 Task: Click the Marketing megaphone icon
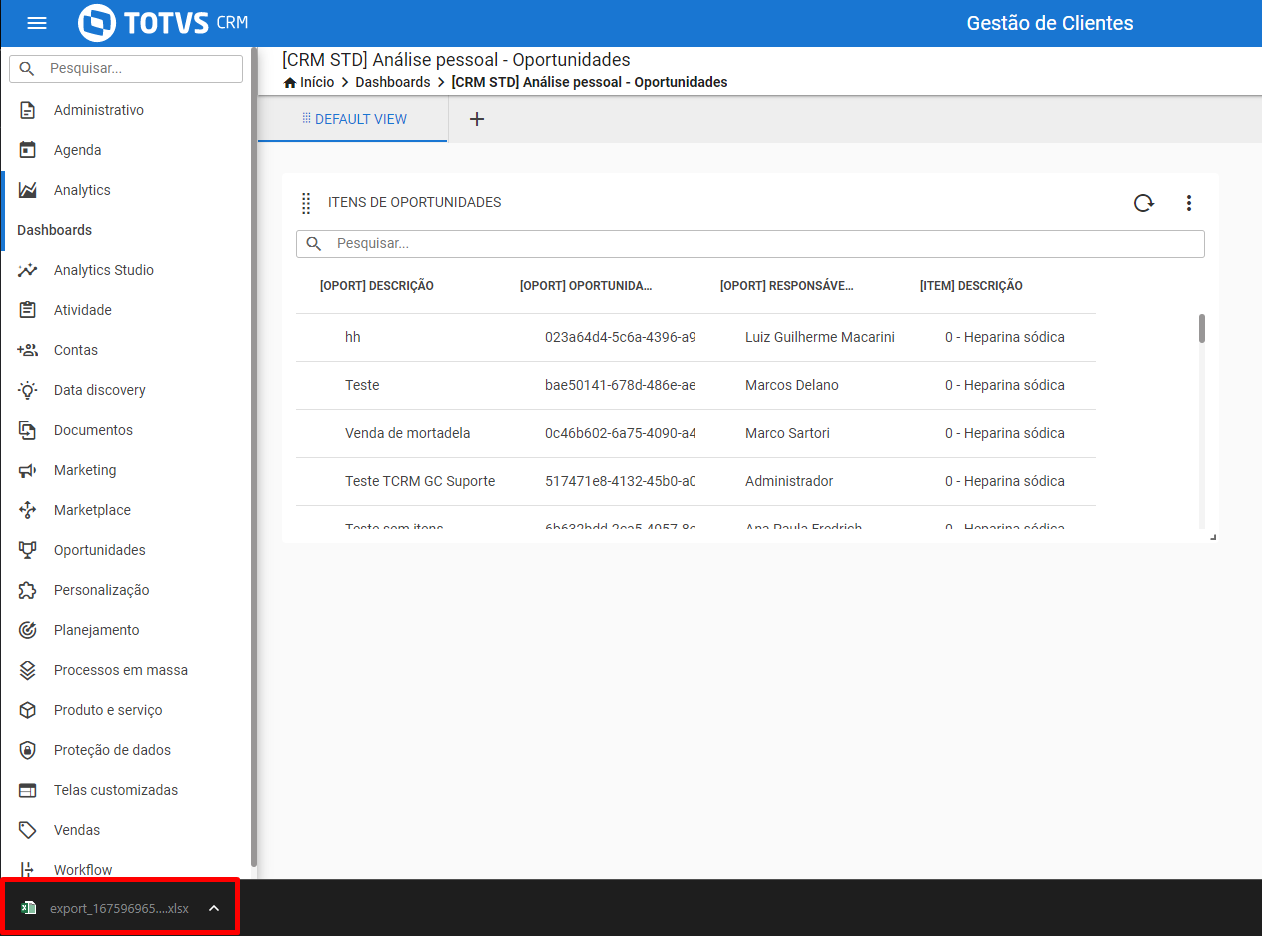[28, 470]
